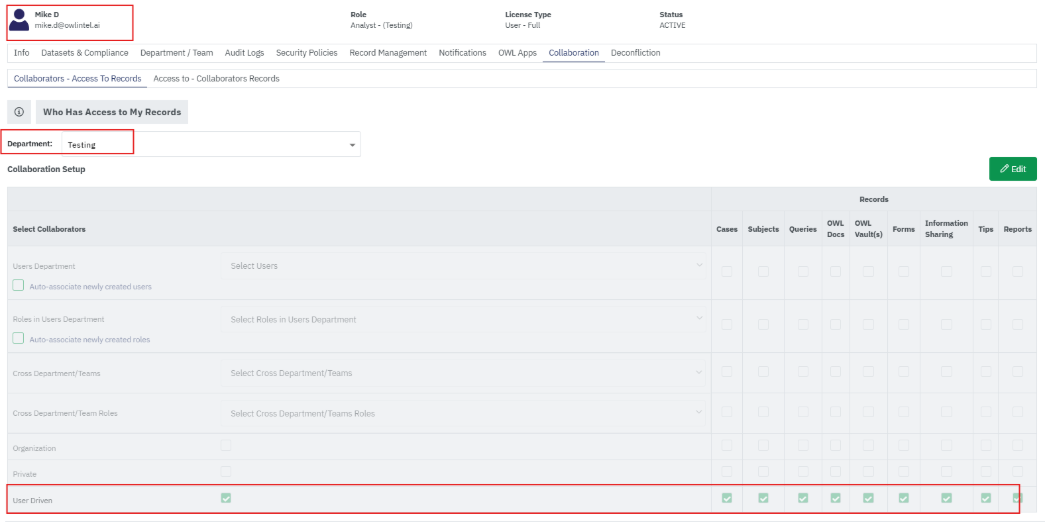Click the Mike D user avatar icon

(19, 20)
